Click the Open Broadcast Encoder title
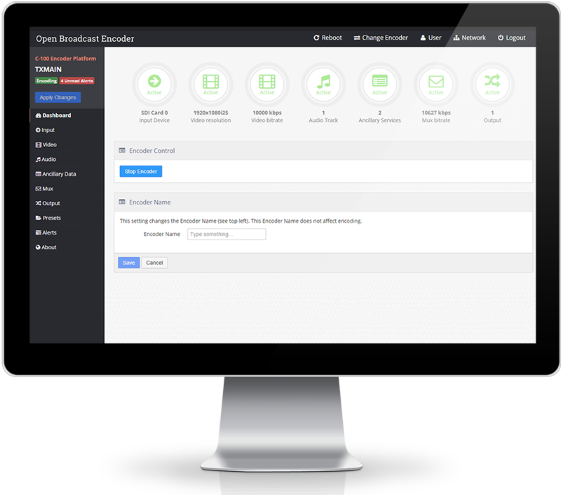Screen dimensions: 561x495 pos(85,39)
